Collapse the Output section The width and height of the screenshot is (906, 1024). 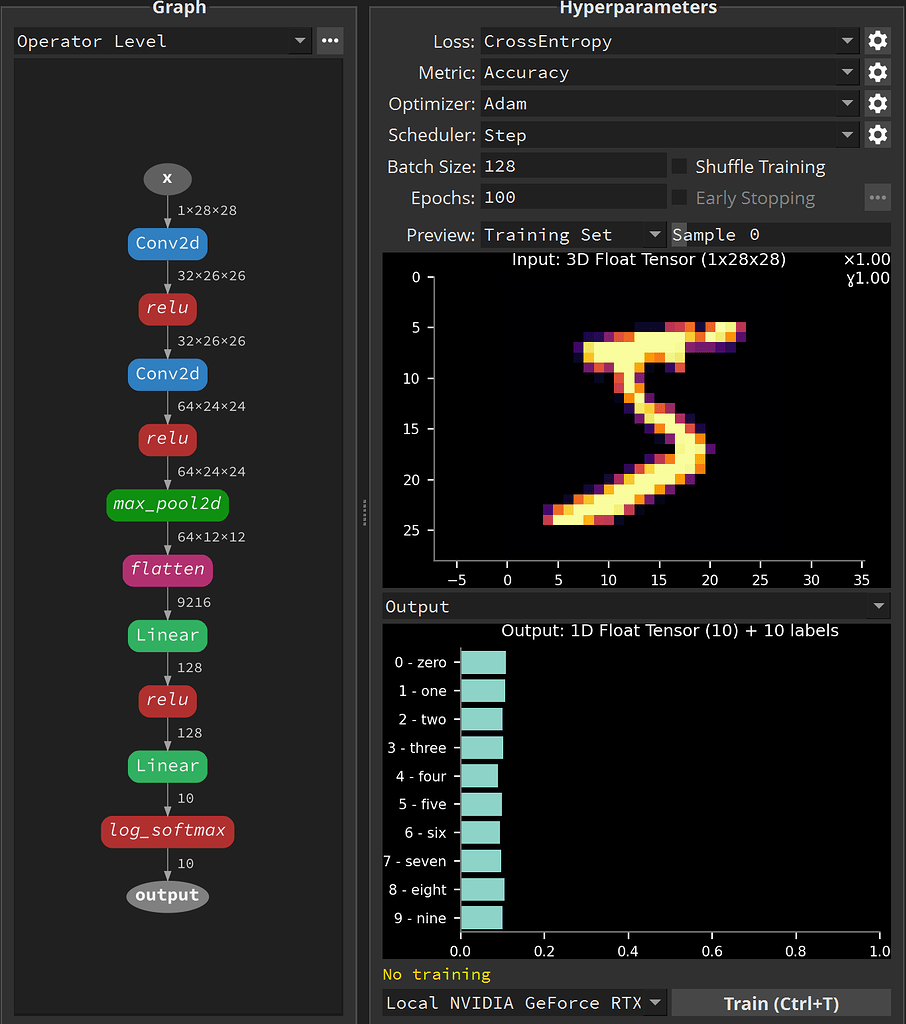pyautogui.click(x=879, y=605)
